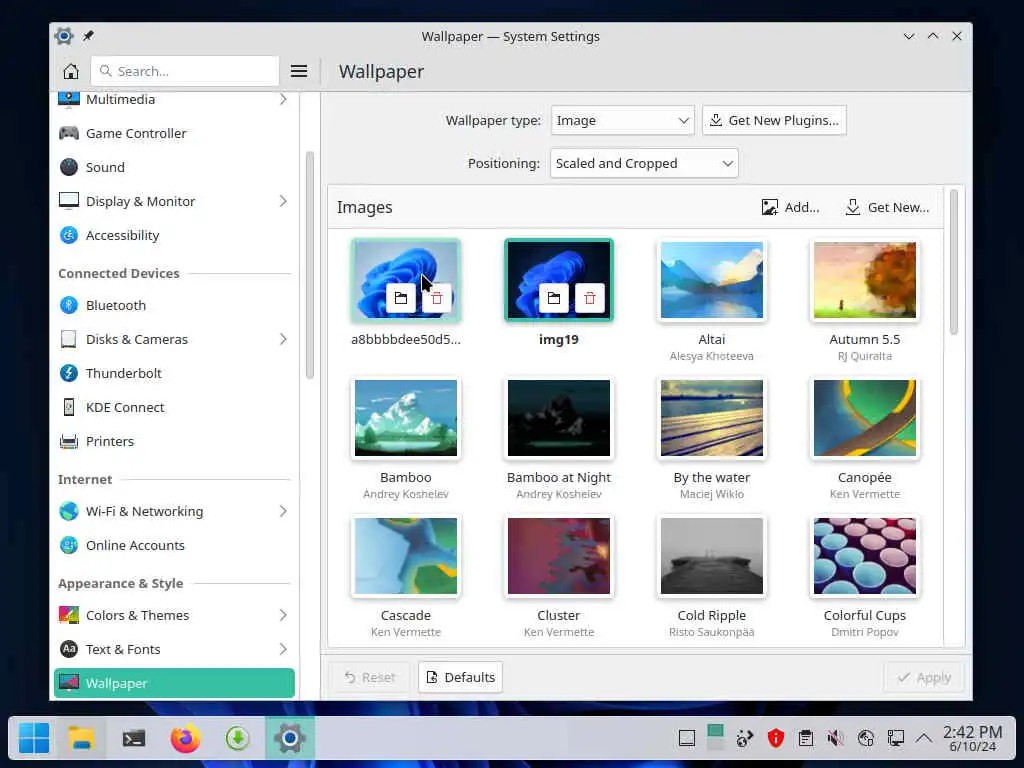Go to the System Settings home page
The width and height of the screenshot is (1024, 768).
(71, 71)
